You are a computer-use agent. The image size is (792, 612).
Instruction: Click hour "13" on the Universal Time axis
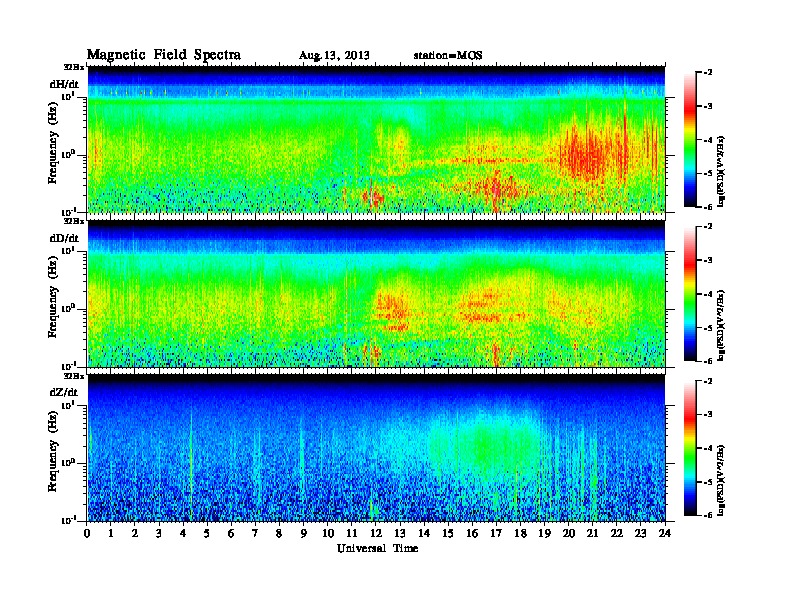[x=400, y=533]
